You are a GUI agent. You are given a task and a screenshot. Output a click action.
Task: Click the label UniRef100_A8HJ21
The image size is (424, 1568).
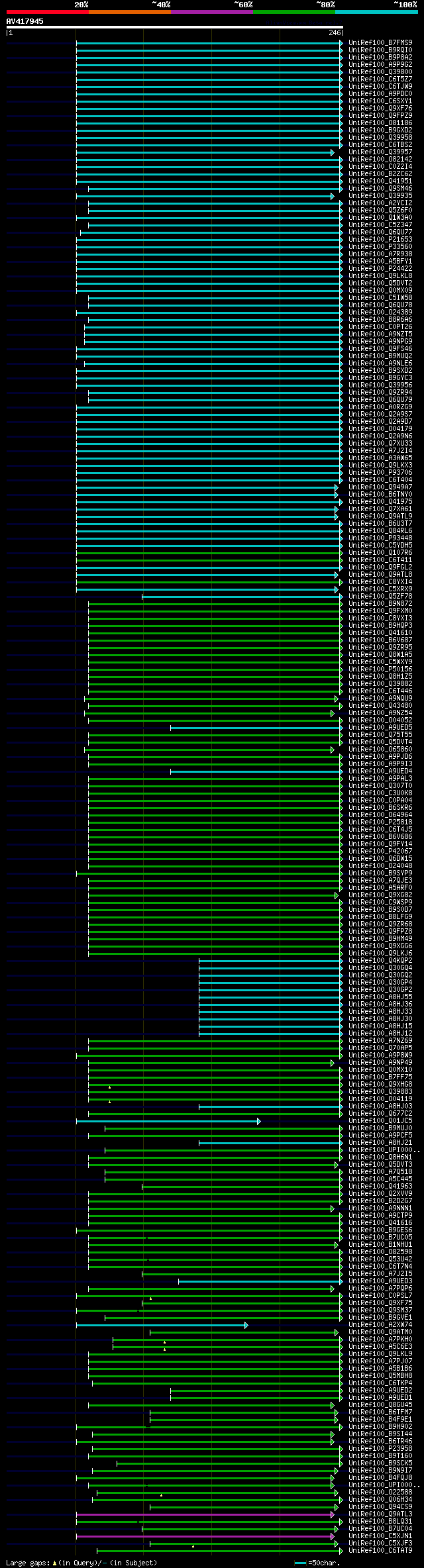point(380,1143)
